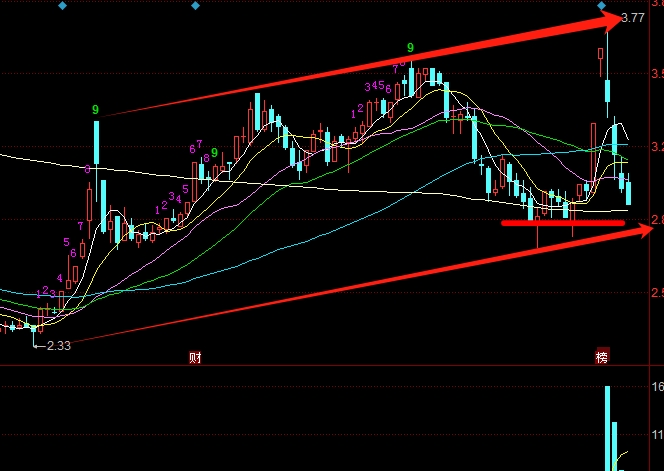
Task: Select the blue diamond info marker above 财
Action: point(196,6)
